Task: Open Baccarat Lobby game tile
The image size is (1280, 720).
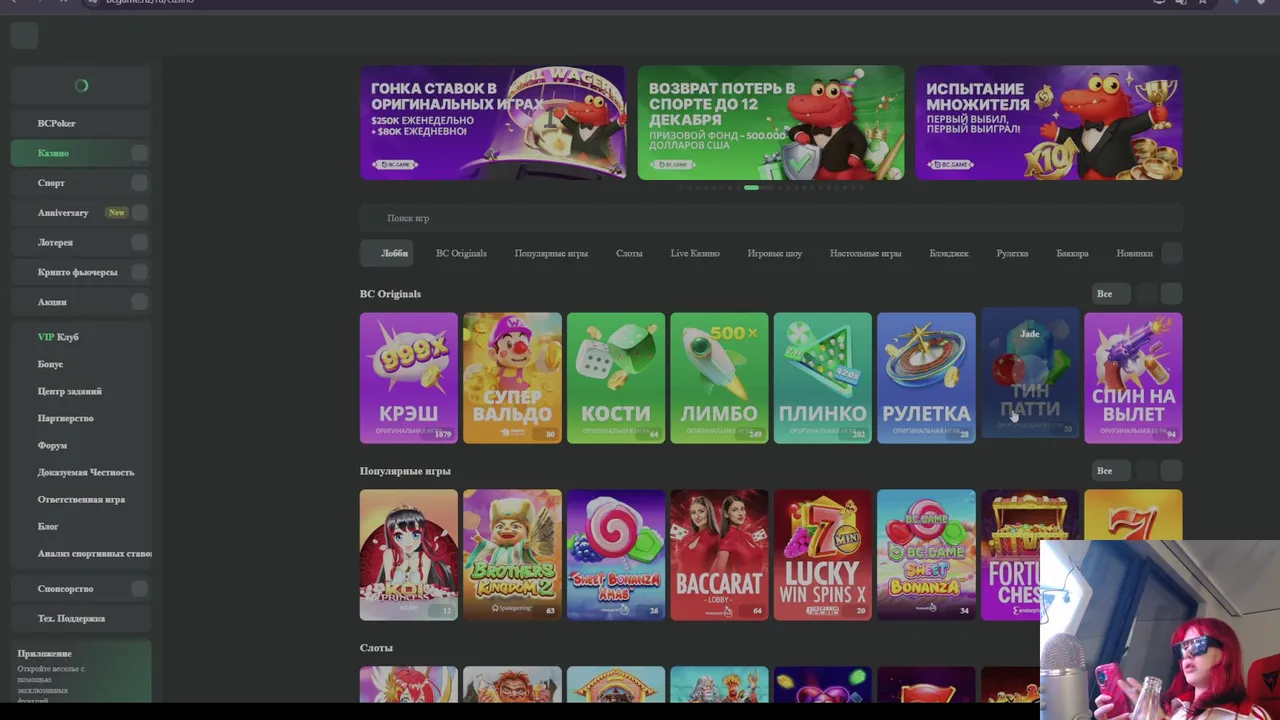Action: click(x=719, y=555)
